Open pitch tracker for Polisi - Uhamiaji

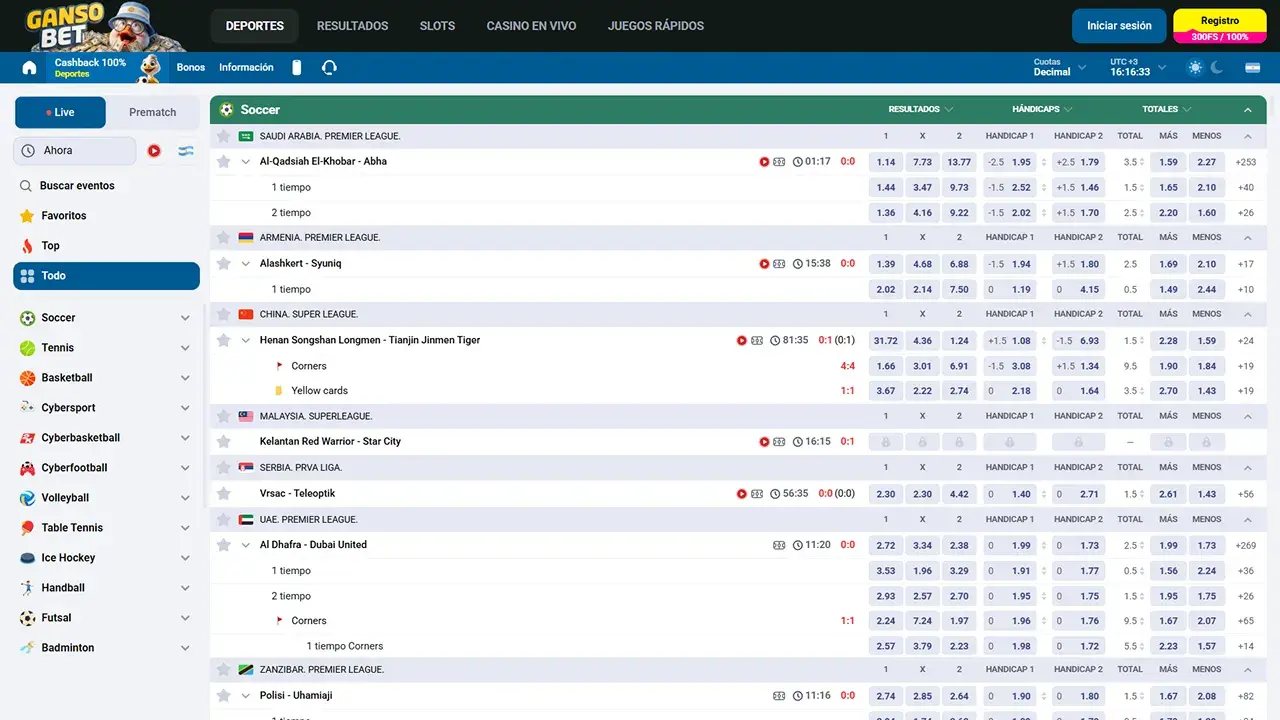(x=779, y=696)
